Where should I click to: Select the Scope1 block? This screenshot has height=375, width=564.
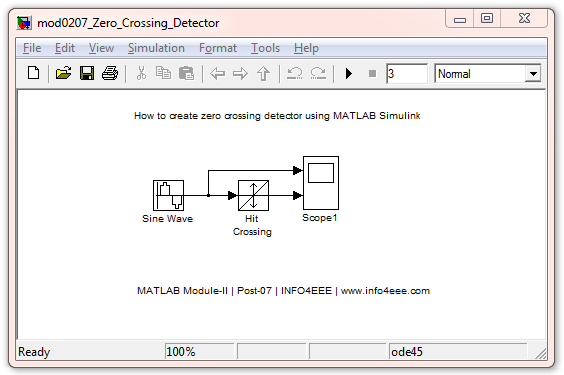321,183
